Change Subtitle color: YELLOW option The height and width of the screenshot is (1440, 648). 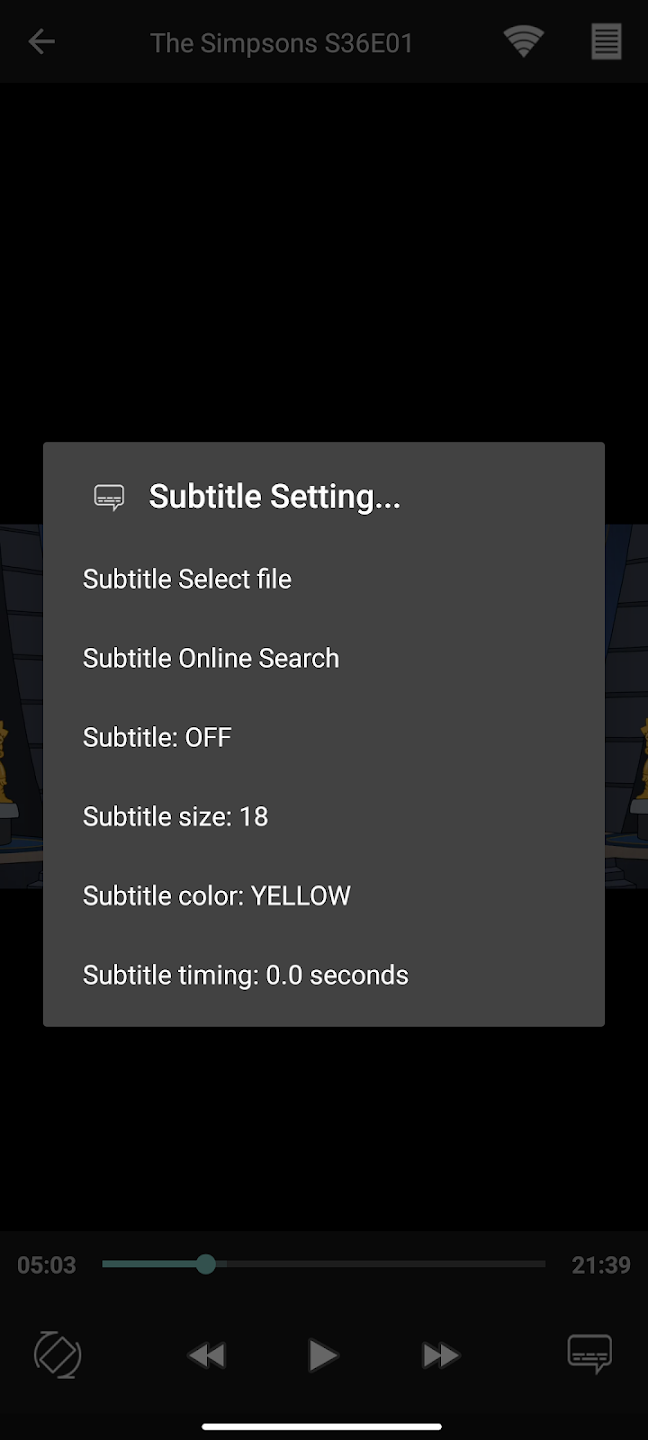pyautogui.click(x=324, y=896)
